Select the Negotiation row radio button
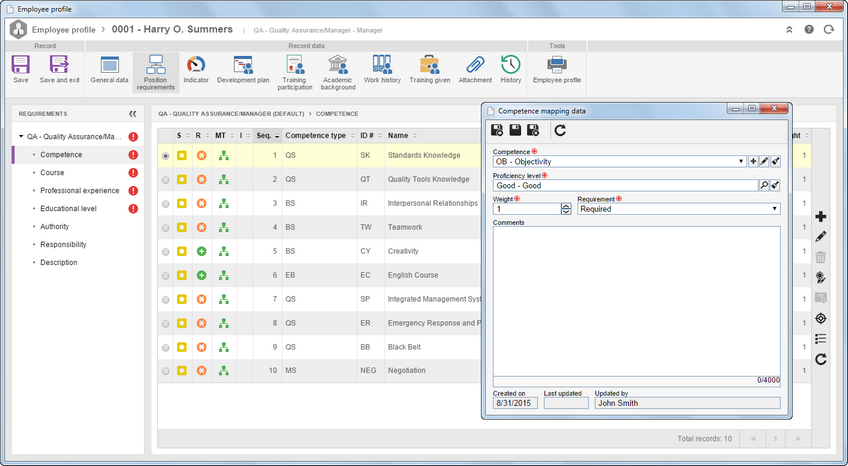848x466 pixels. tap(165, 371)
